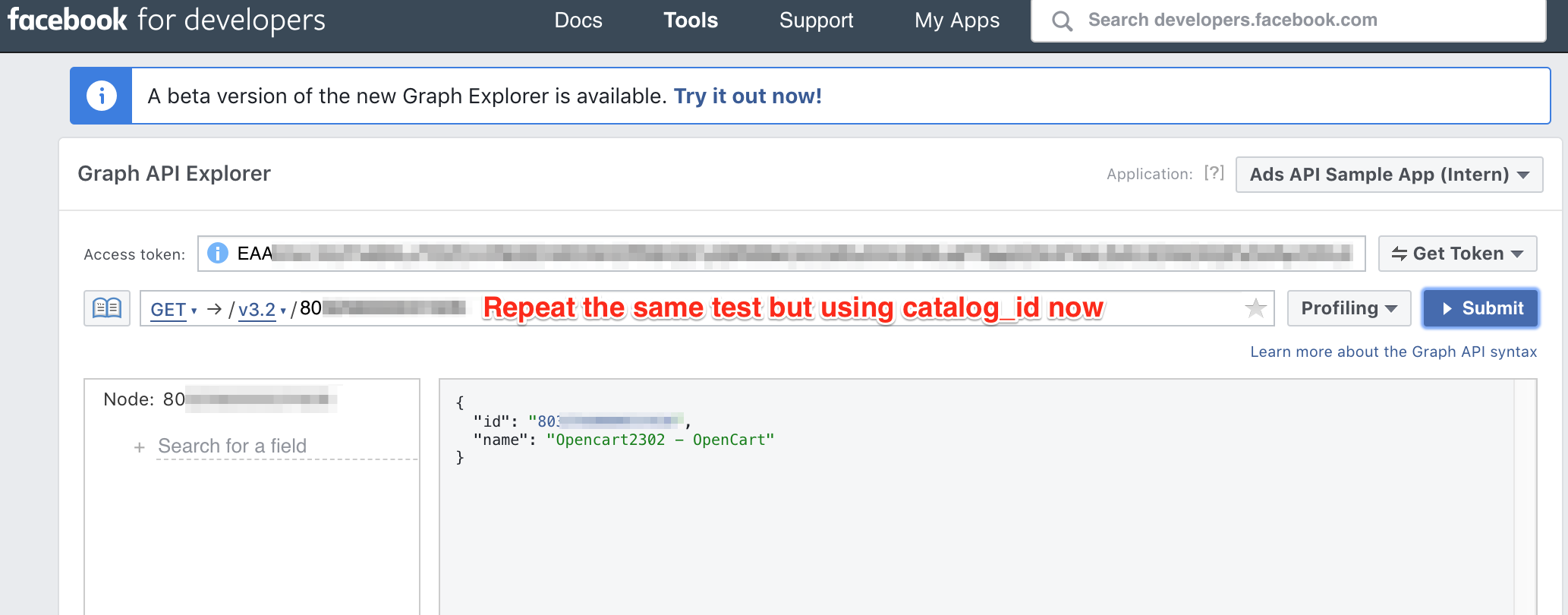1568x615 pixels.
Task: Open the GET method dropdown
Action: pyautogui.click(x=173, y=310)
